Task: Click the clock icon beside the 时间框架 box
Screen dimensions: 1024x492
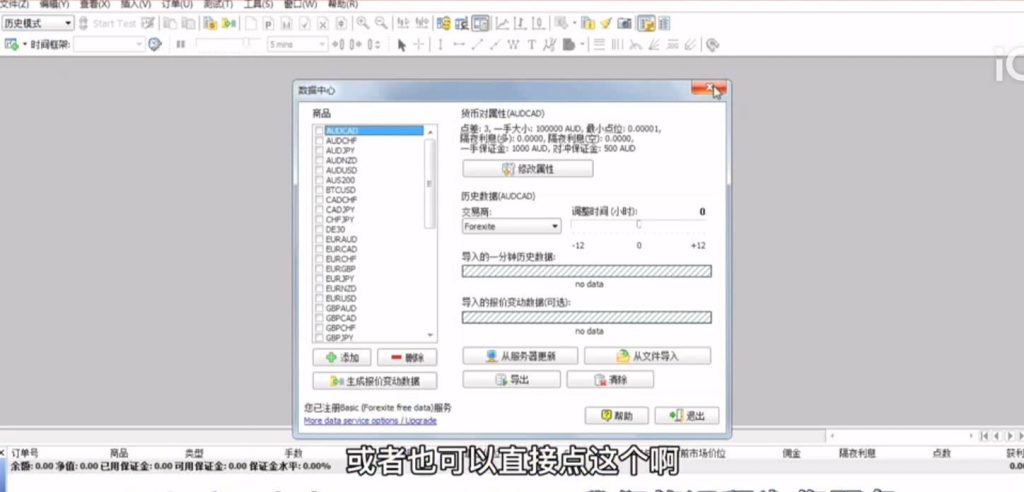Action: point(155,44)
